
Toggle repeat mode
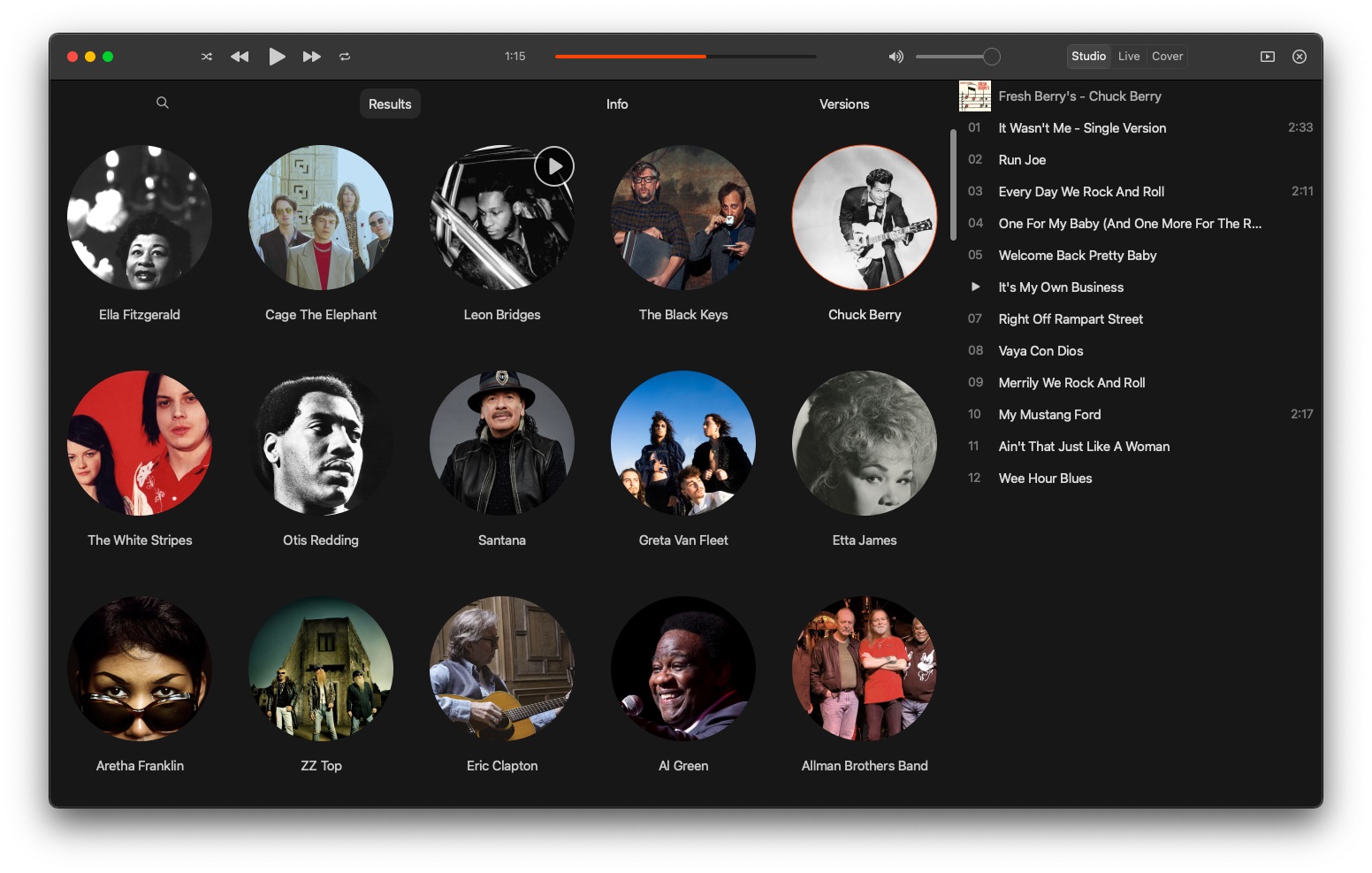click(x=345, y=57)
